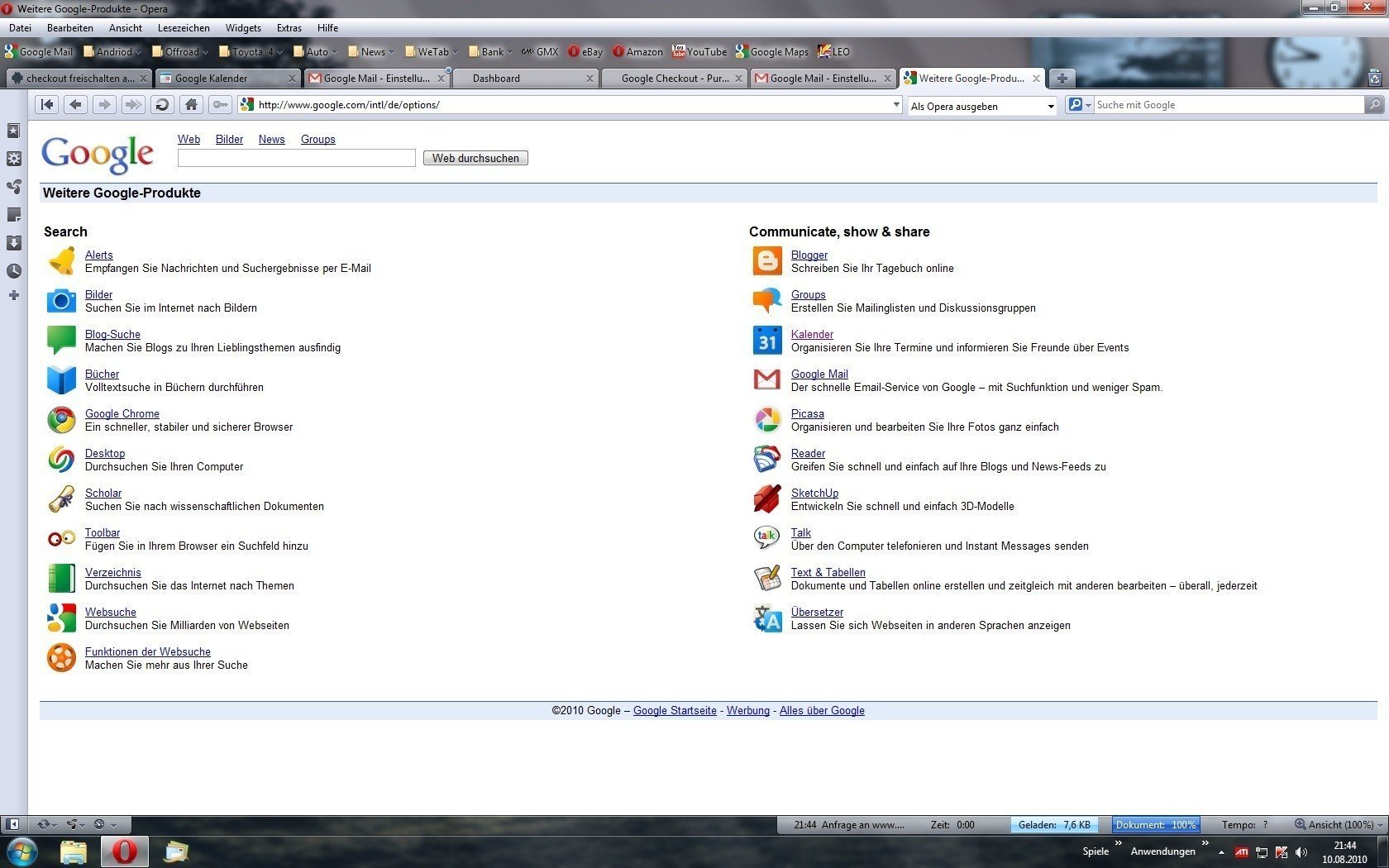Click the Verzeichnis green folder icon
This screenshot has width=1389, height=868.
[61, 579]
